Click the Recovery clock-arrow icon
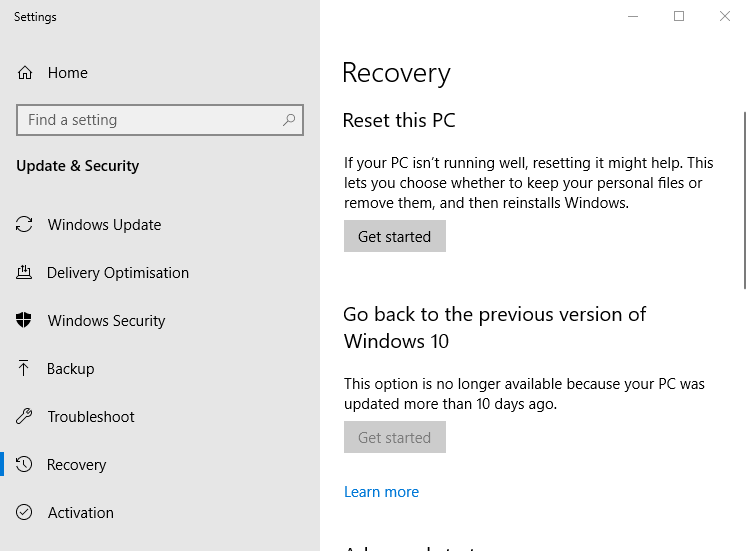This screenshot has height=551, width=748. point(24,464)
